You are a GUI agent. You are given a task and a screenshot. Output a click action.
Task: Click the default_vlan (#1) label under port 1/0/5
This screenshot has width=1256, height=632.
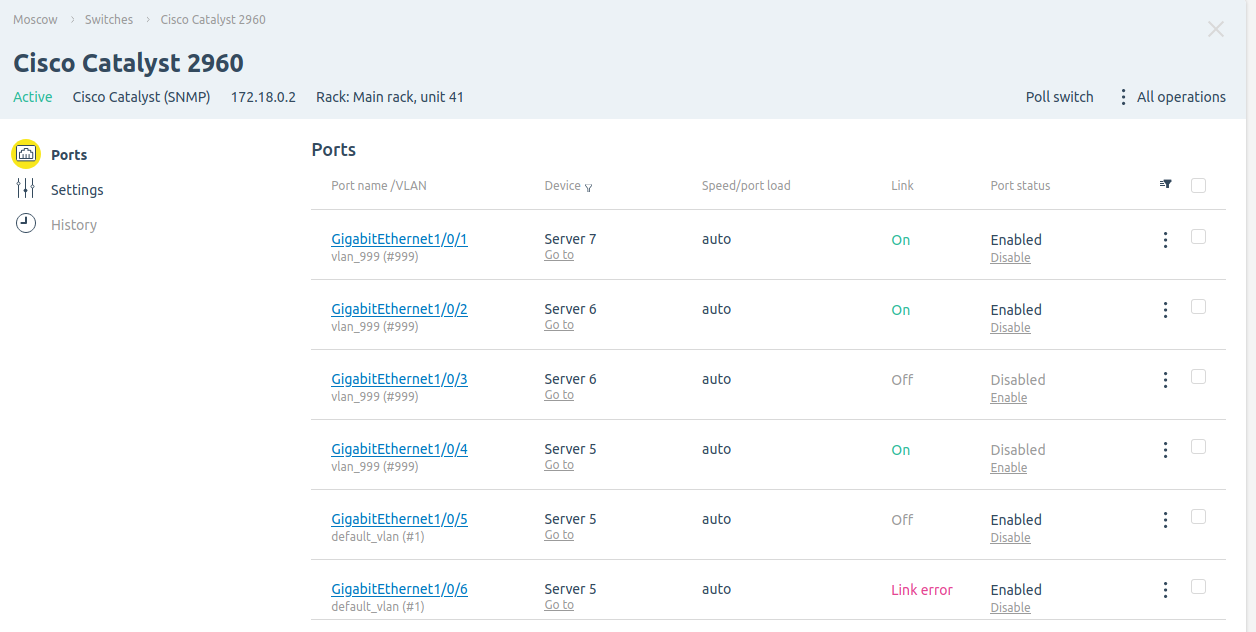(378, 537)
